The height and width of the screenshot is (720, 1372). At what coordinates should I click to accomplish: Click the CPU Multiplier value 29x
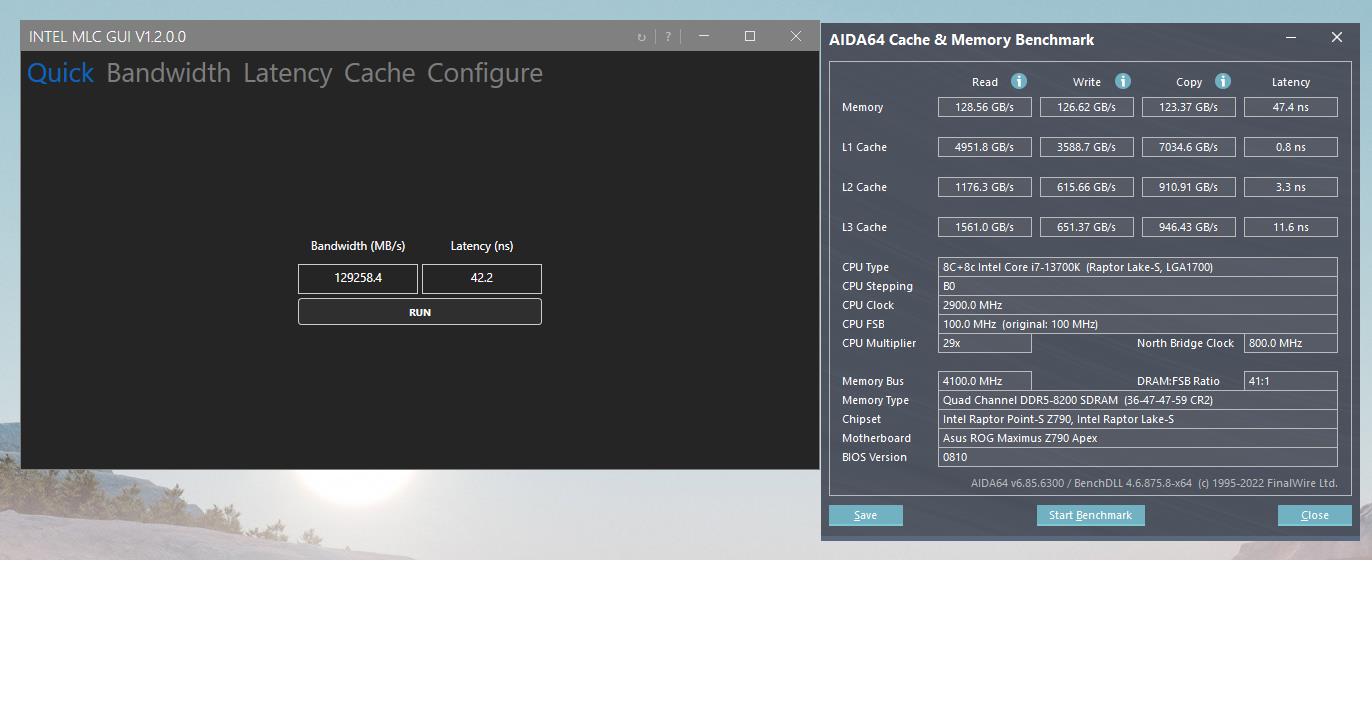pyautogui.click(x=985, y=343)
